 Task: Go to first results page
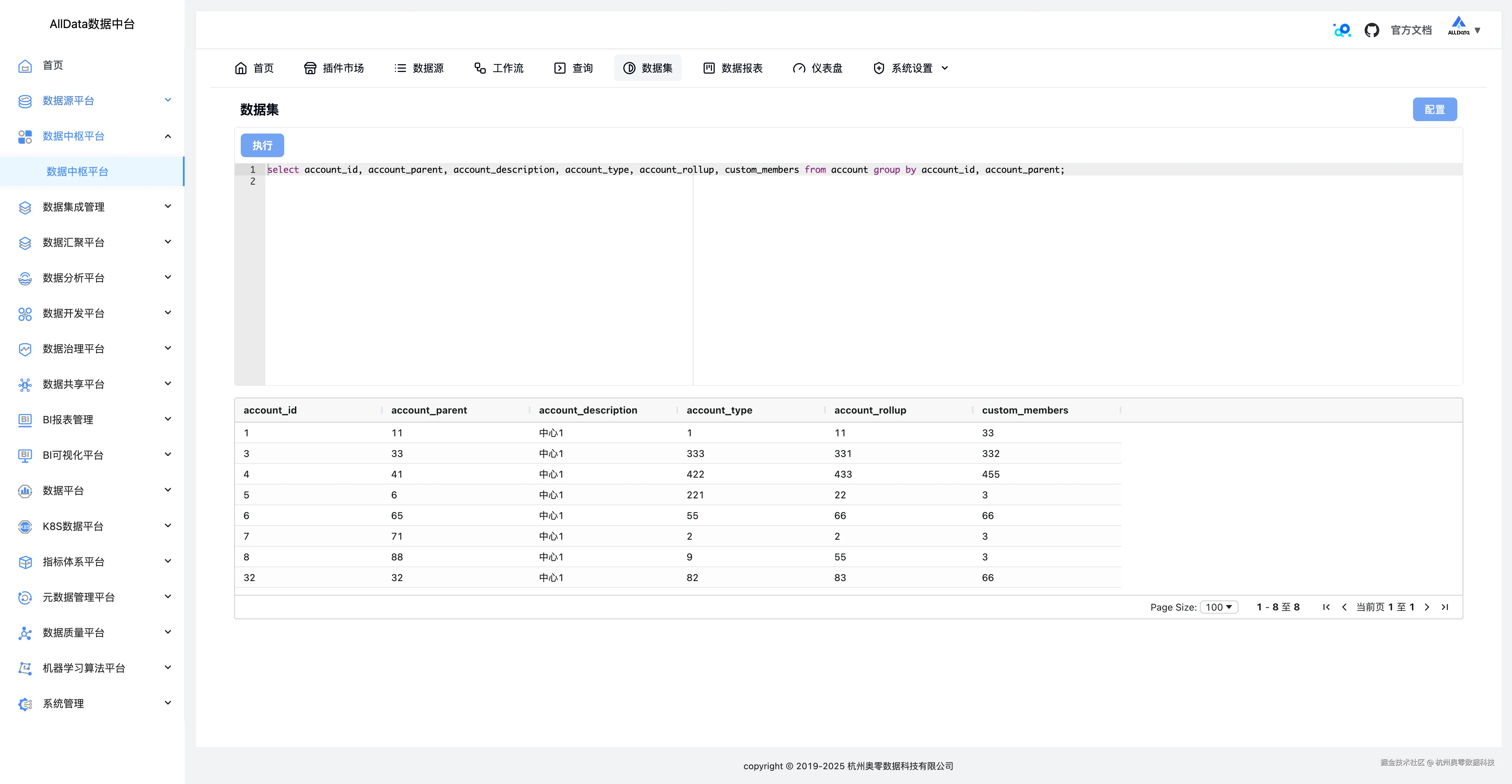tap(1326, 607)
